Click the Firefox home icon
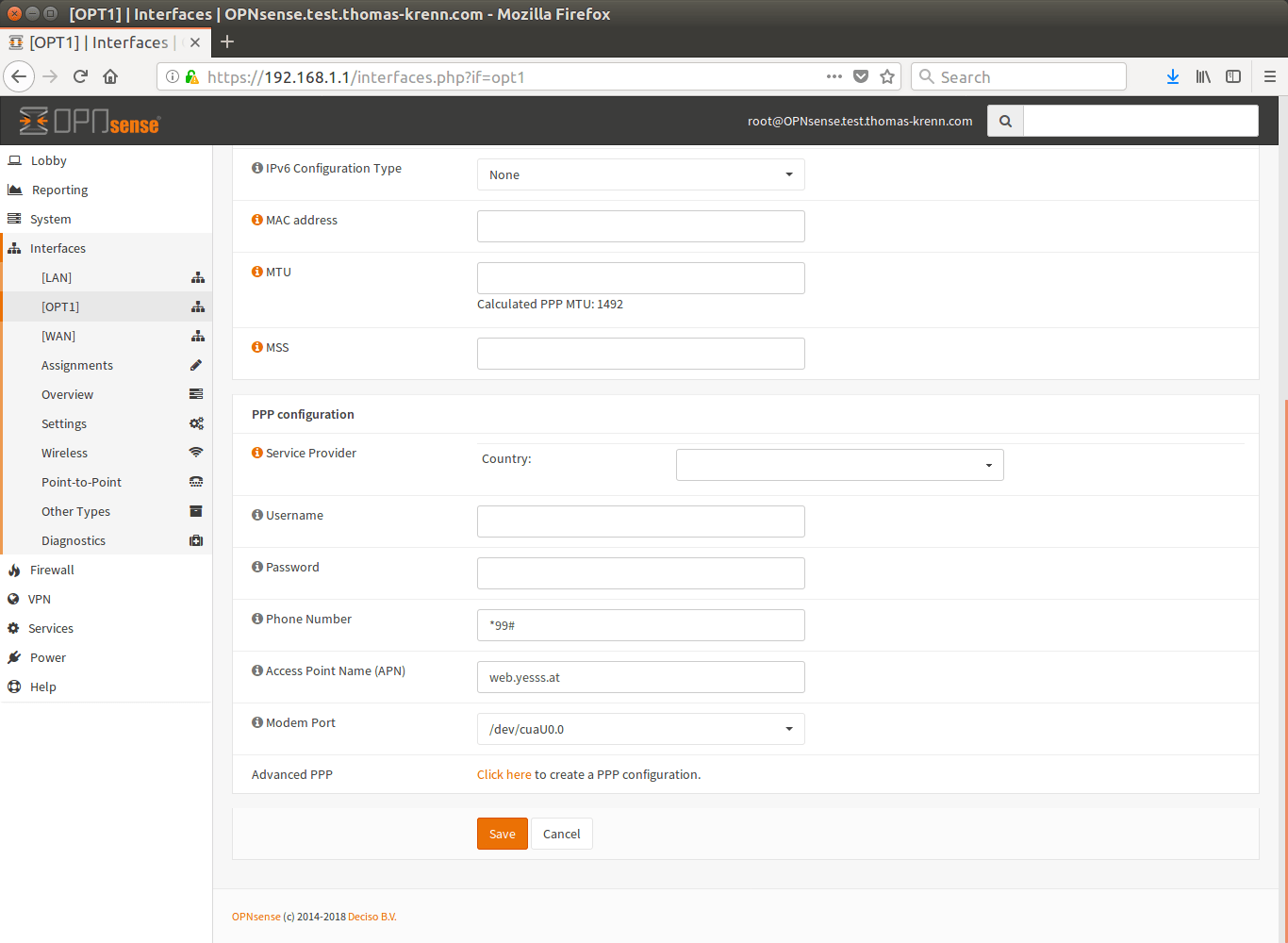1288x943 pixels. pyautogui.click(x=110, y=77)
